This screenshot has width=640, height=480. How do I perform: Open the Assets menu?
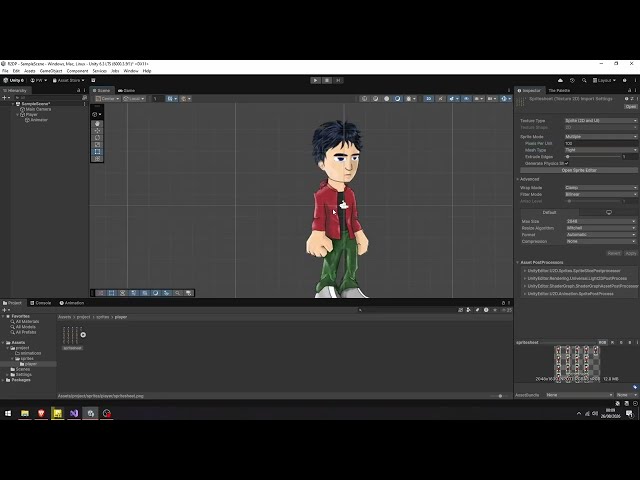[30, 71]
